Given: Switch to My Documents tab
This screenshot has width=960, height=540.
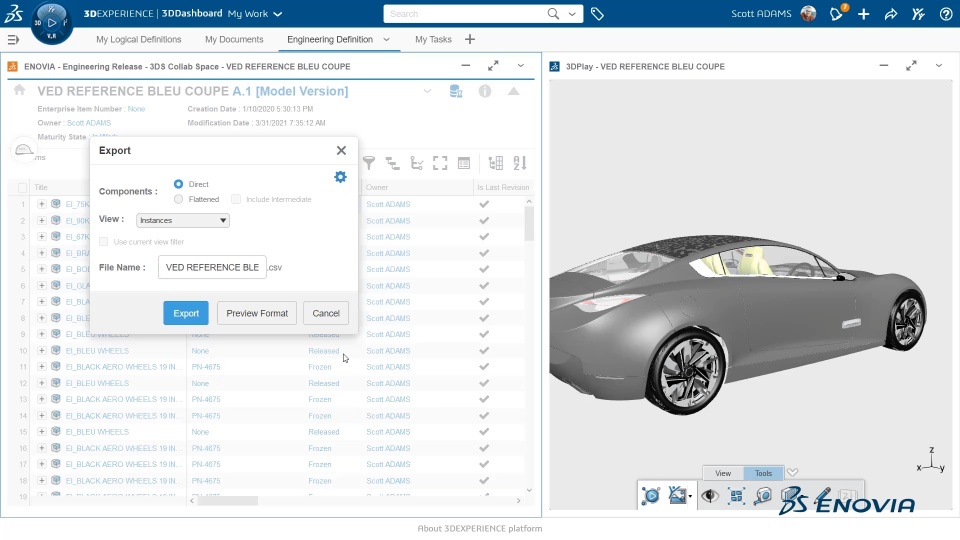Looking at the screenshot, I should [234, 39].
